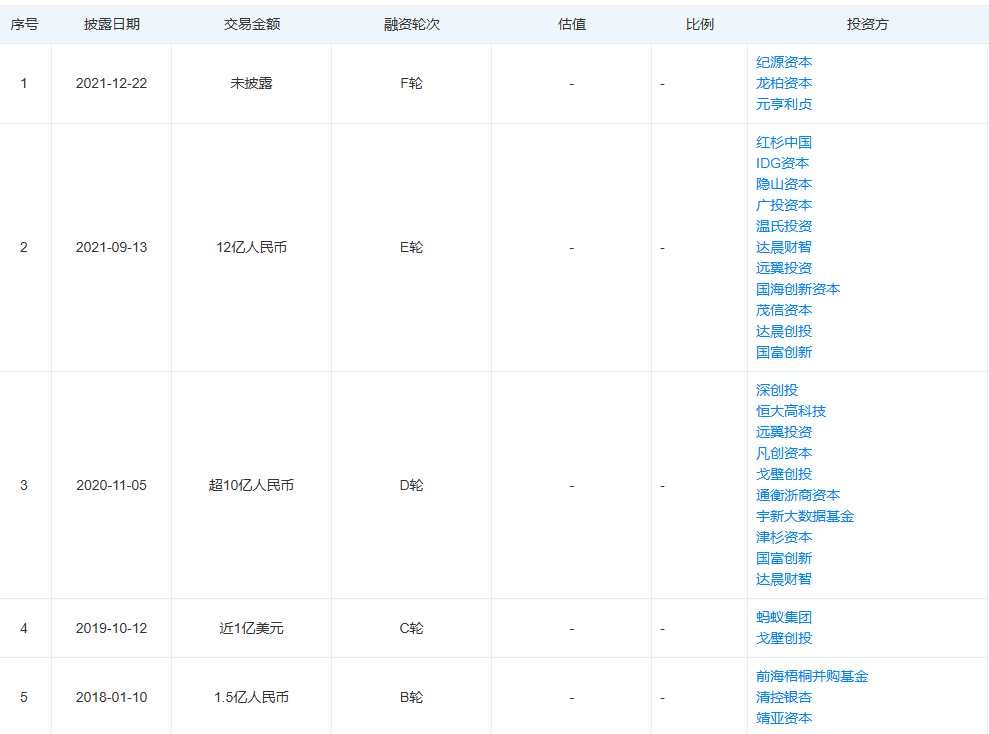
Task: Click the 披露日期 column header
Action: tap(112, 25)
